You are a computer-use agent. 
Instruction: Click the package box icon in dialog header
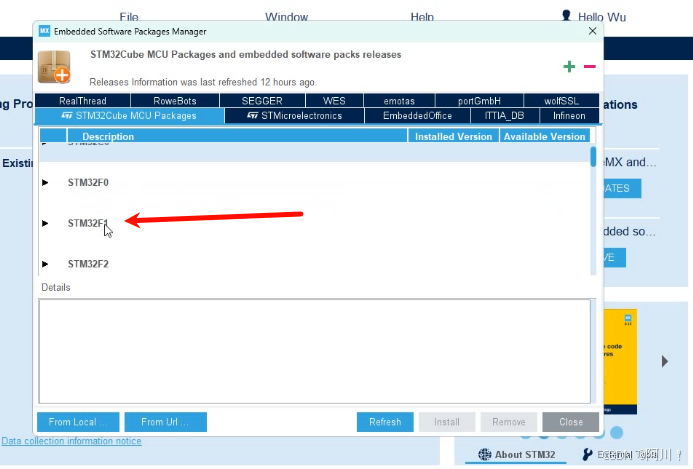click(x=54, y=67)
